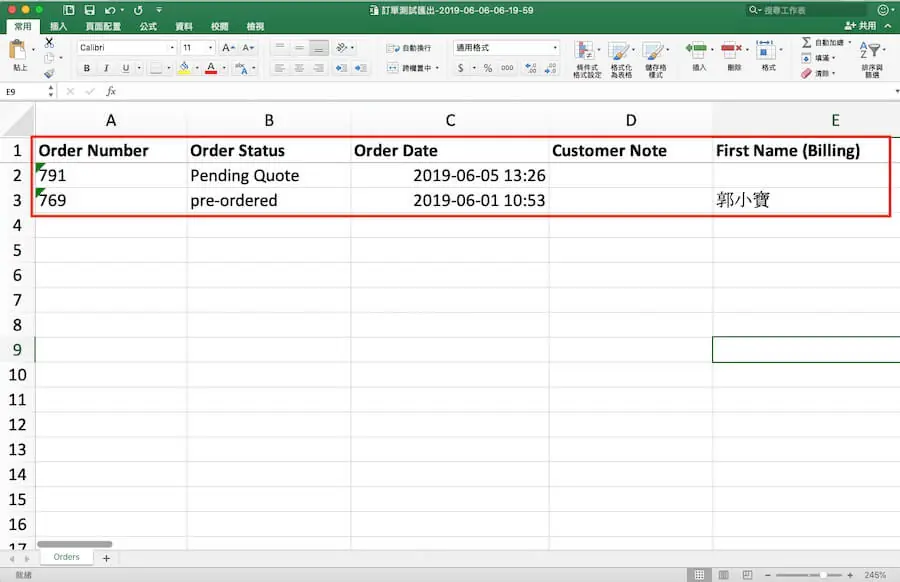Click the Wrap Text (自動換行) button
The image size is (900, 582).
409,48
